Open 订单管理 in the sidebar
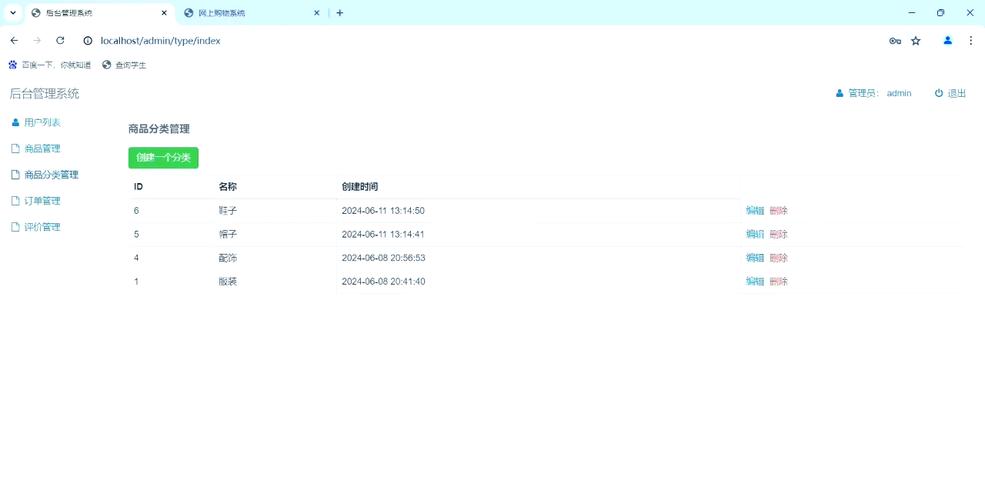The height and width of the screenshot is (500, 985). point(36,201)
